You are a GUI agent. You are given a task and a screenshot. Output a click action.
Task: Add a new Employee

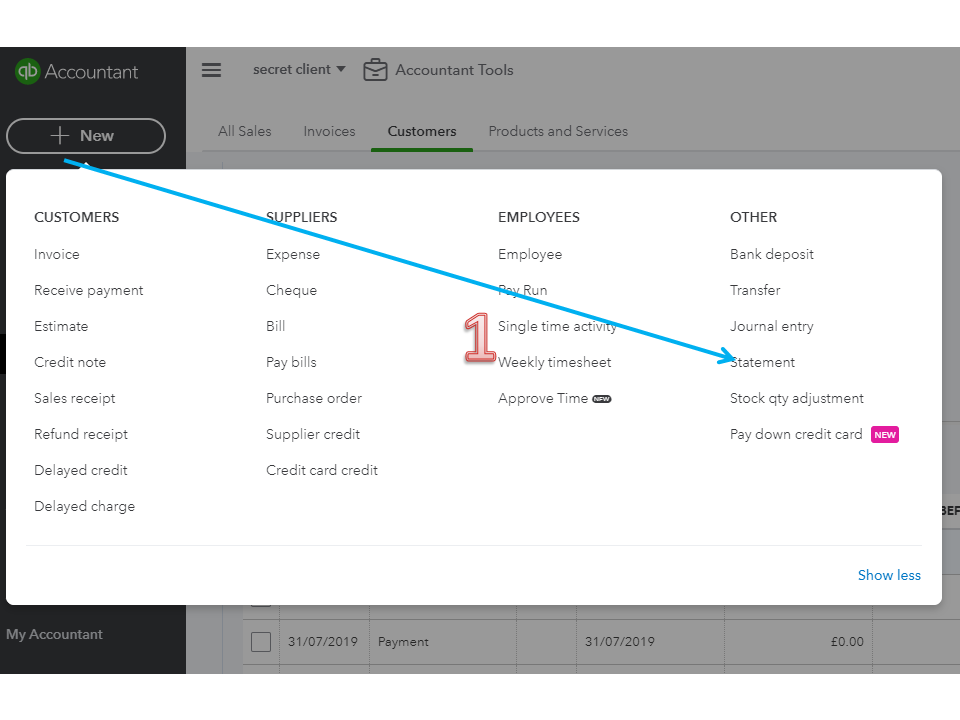[530, 254]
